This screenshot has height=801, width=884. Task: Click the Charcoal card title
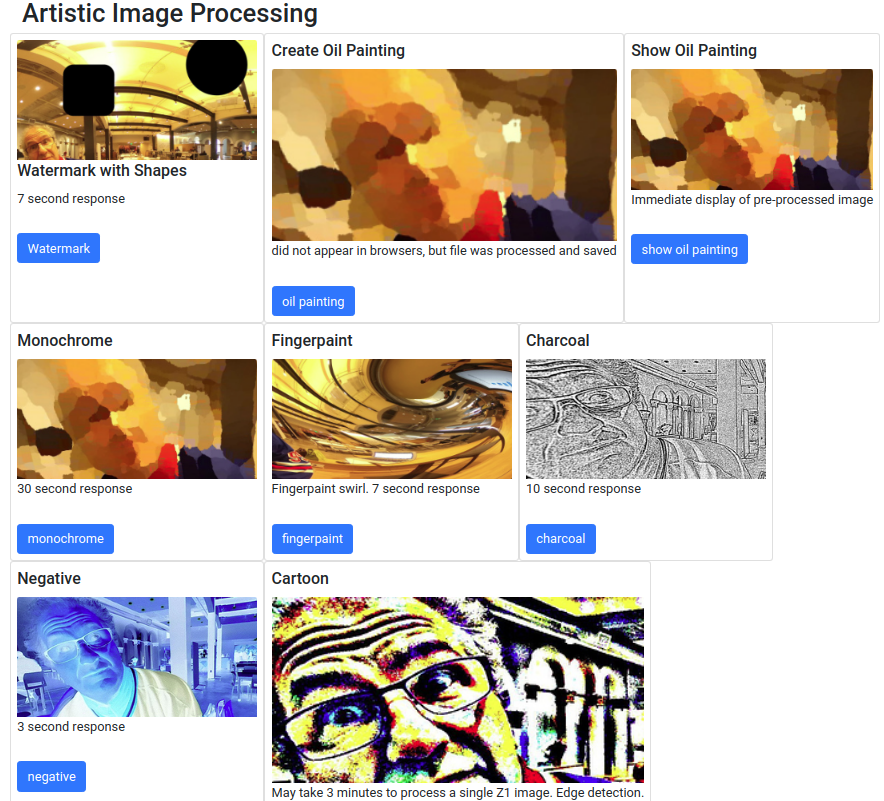pos(558,340)
